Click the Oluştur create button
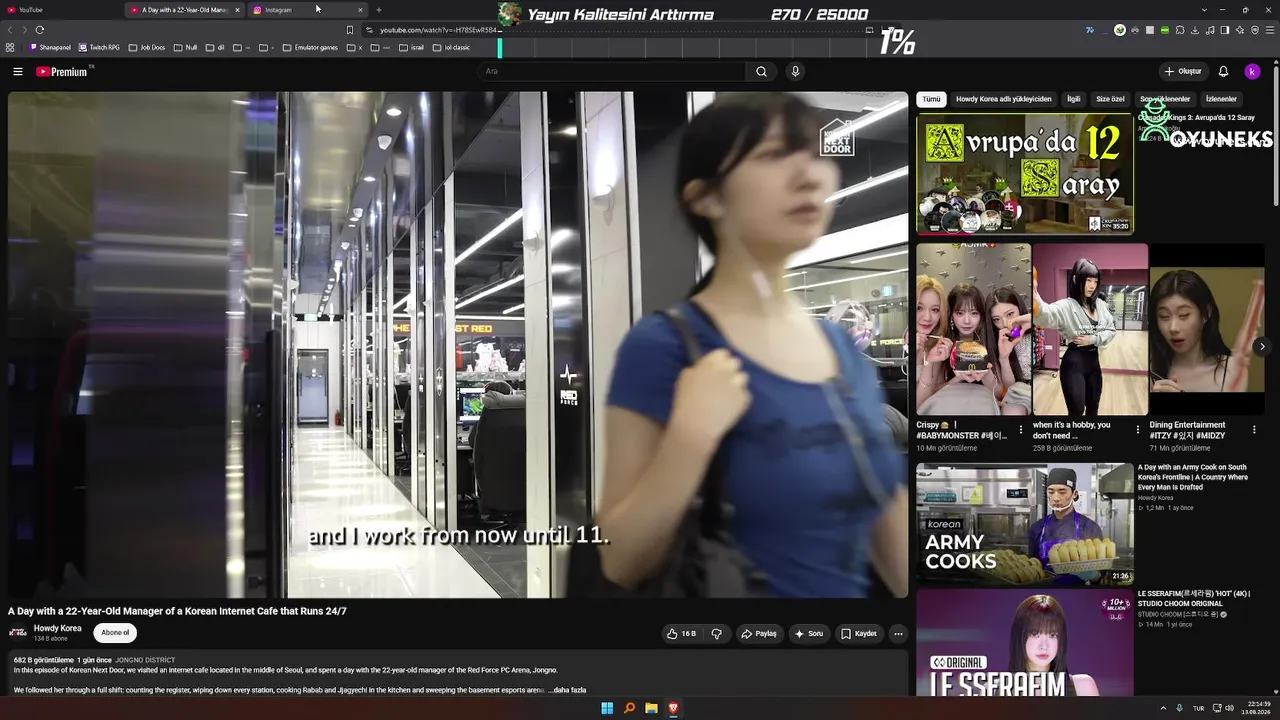1280x720 pixels. click(1183, 72)
